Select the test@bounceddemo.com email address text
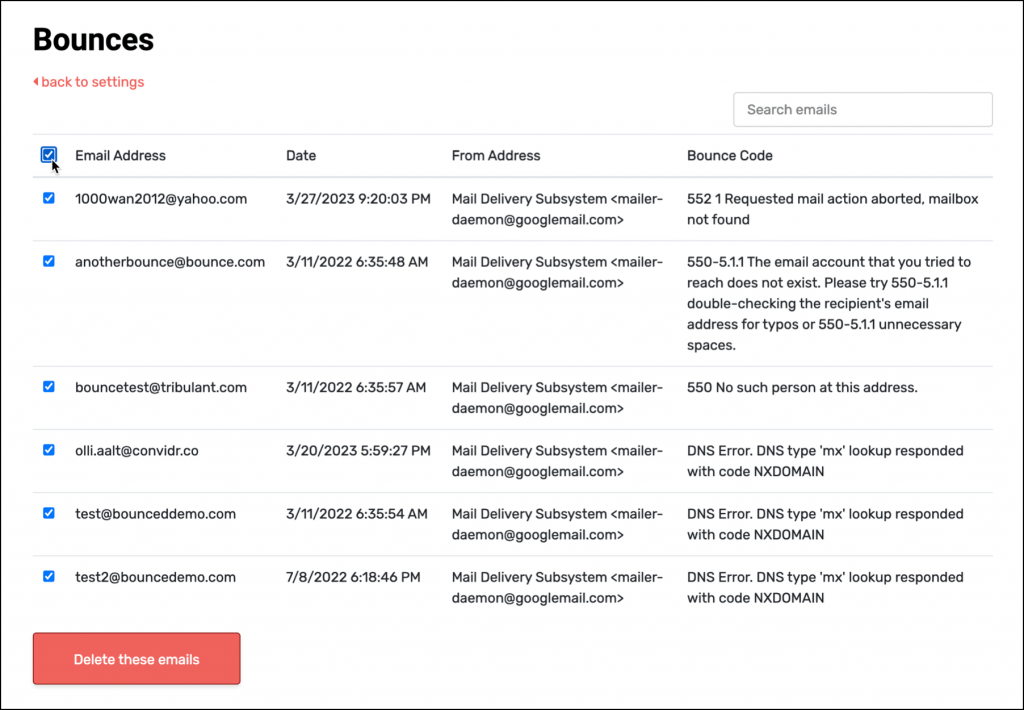This screenshot has width=1024, height=710. click(155, 514)
